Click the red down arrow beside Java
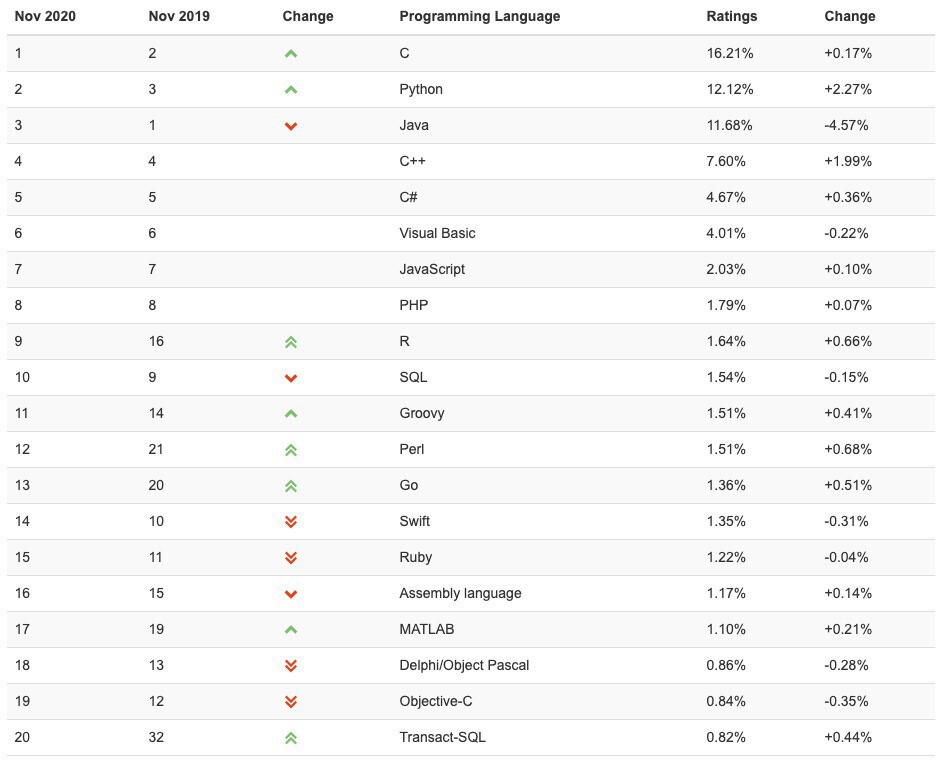The image size is (943, 766). pos(291,126)
